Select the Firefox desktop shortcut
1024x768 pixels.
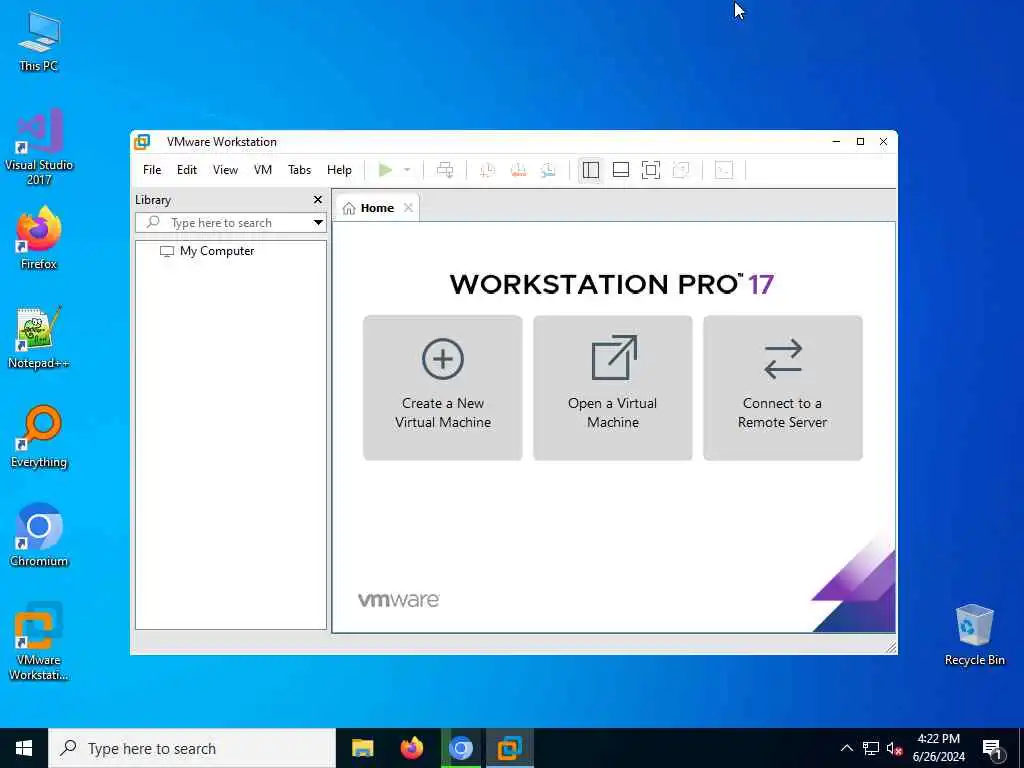point(39,238)
